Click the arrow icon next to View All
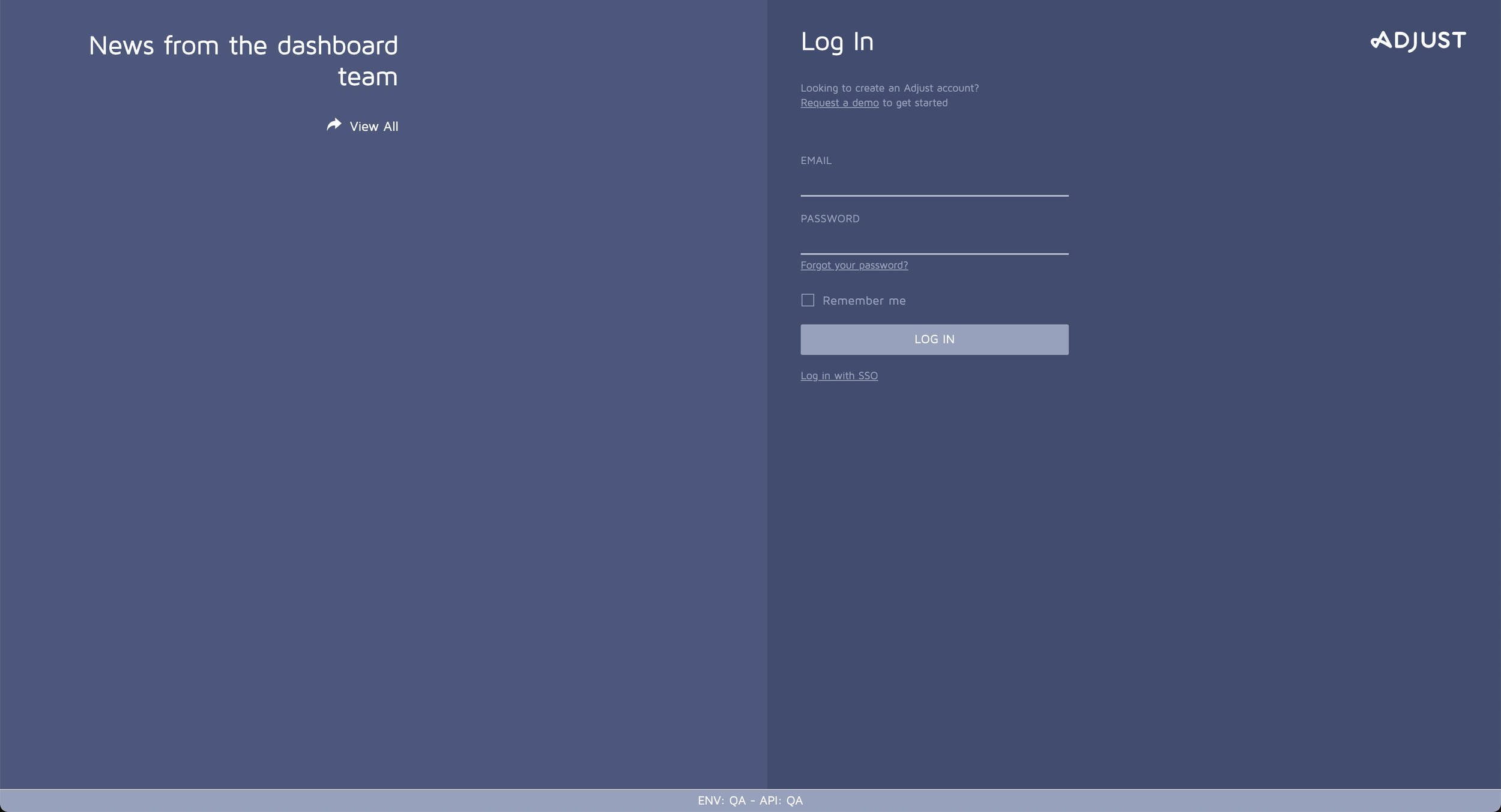Screen dimensions: 1501x812 click(x=334, y=125)
